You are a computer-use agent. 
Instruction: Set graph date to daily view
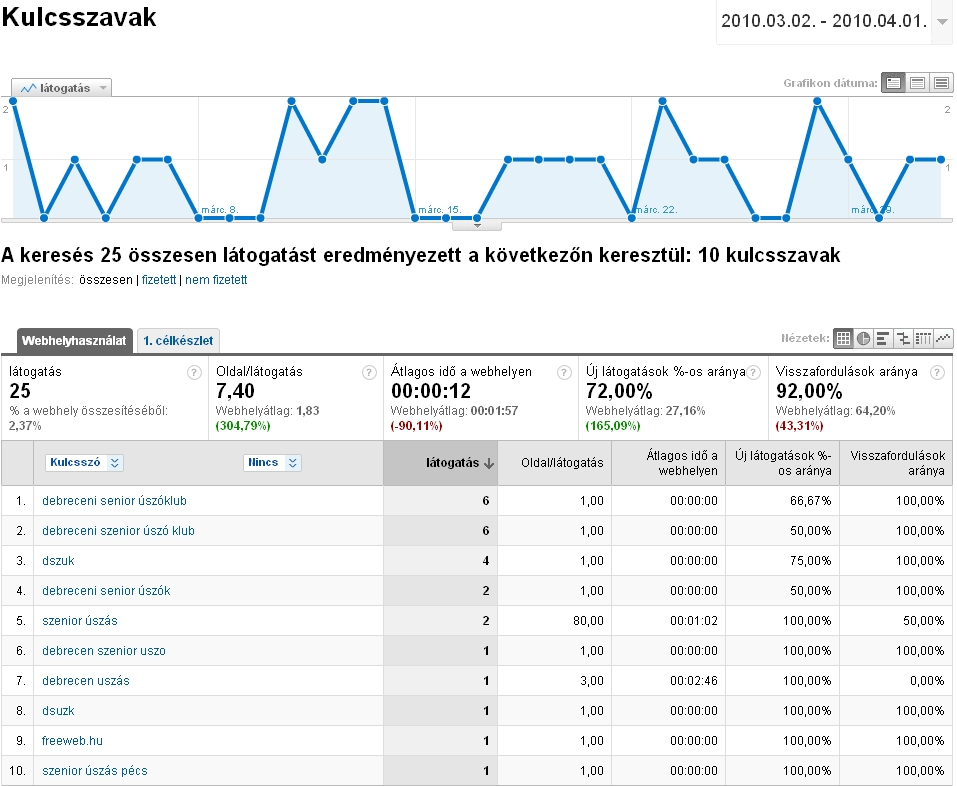coord(893,83)
